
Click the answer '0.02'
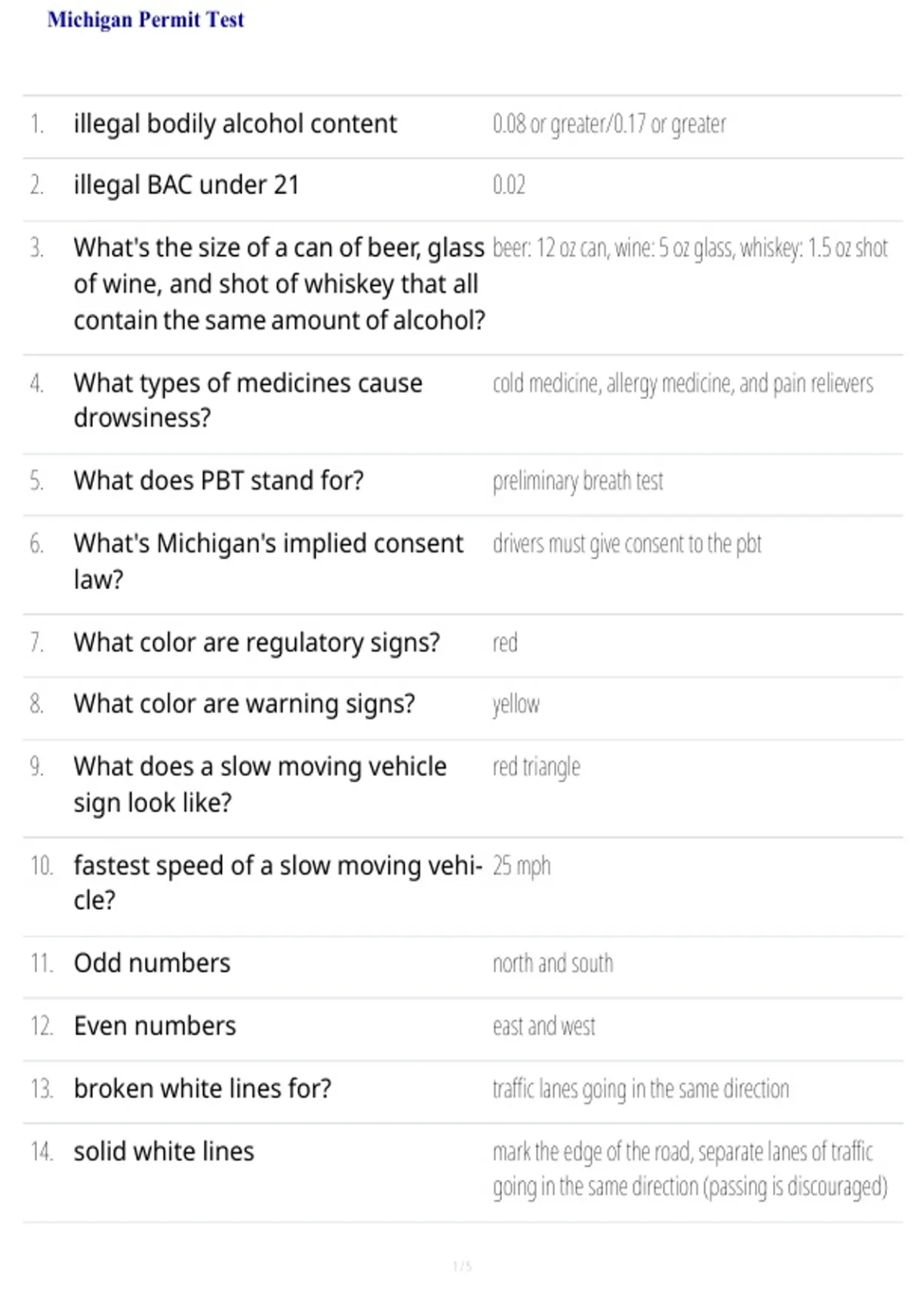[509, 186]
